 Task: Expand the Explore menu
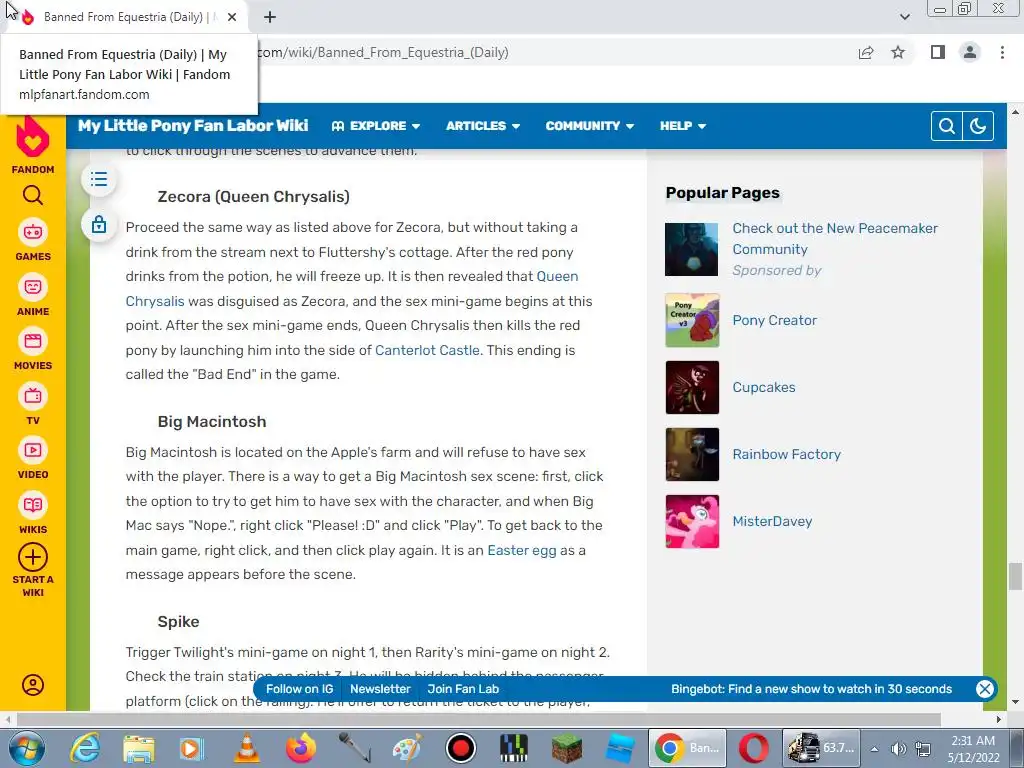point(376,125)
